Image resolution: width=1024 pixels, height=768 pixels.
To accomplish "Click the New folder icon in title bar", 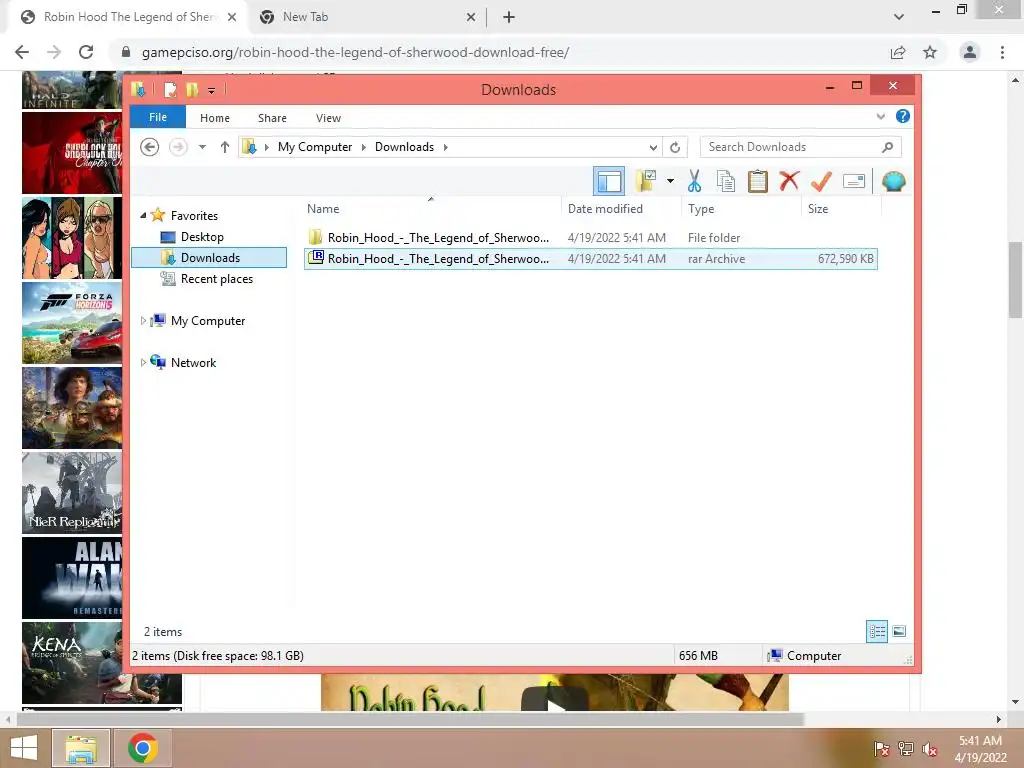I will (x=191, y=90).
